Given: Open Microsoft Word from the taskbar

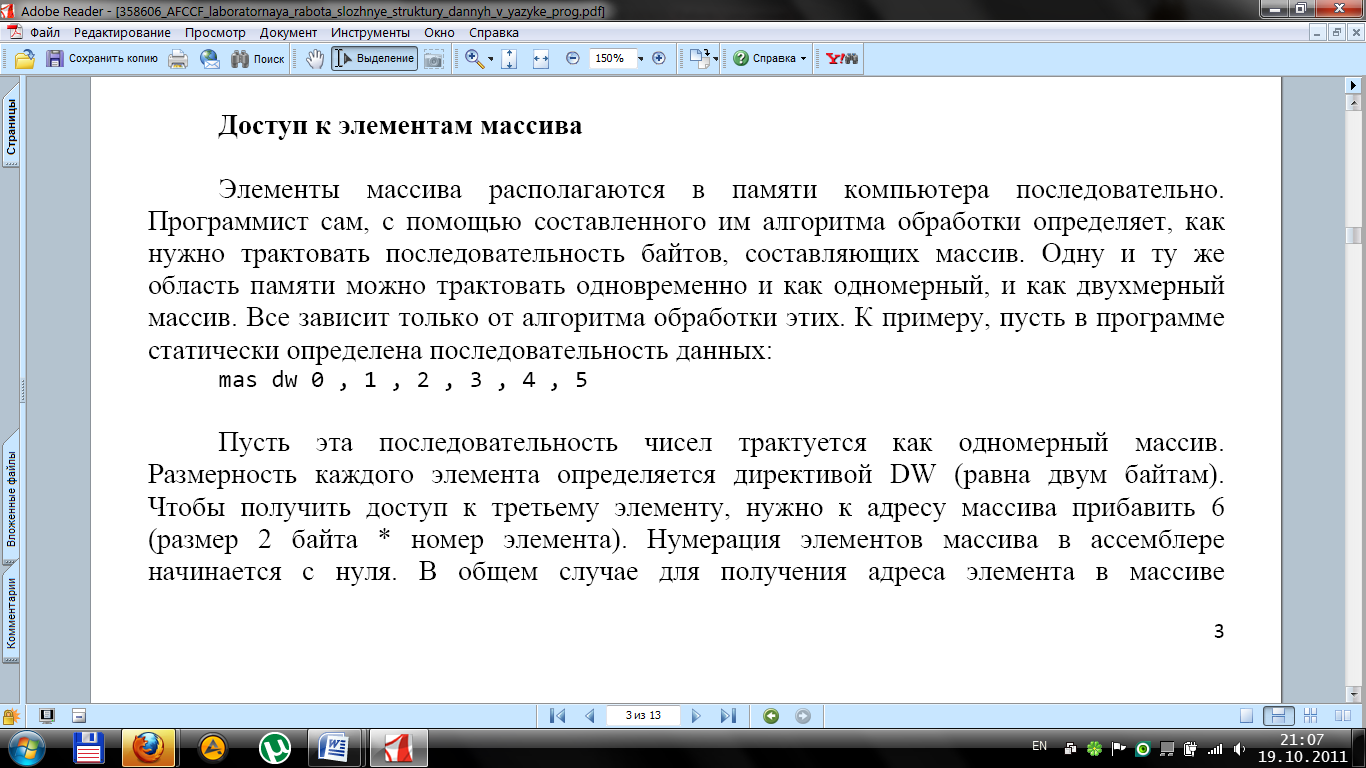Looking at the screenshot, I should pos(335,747).
